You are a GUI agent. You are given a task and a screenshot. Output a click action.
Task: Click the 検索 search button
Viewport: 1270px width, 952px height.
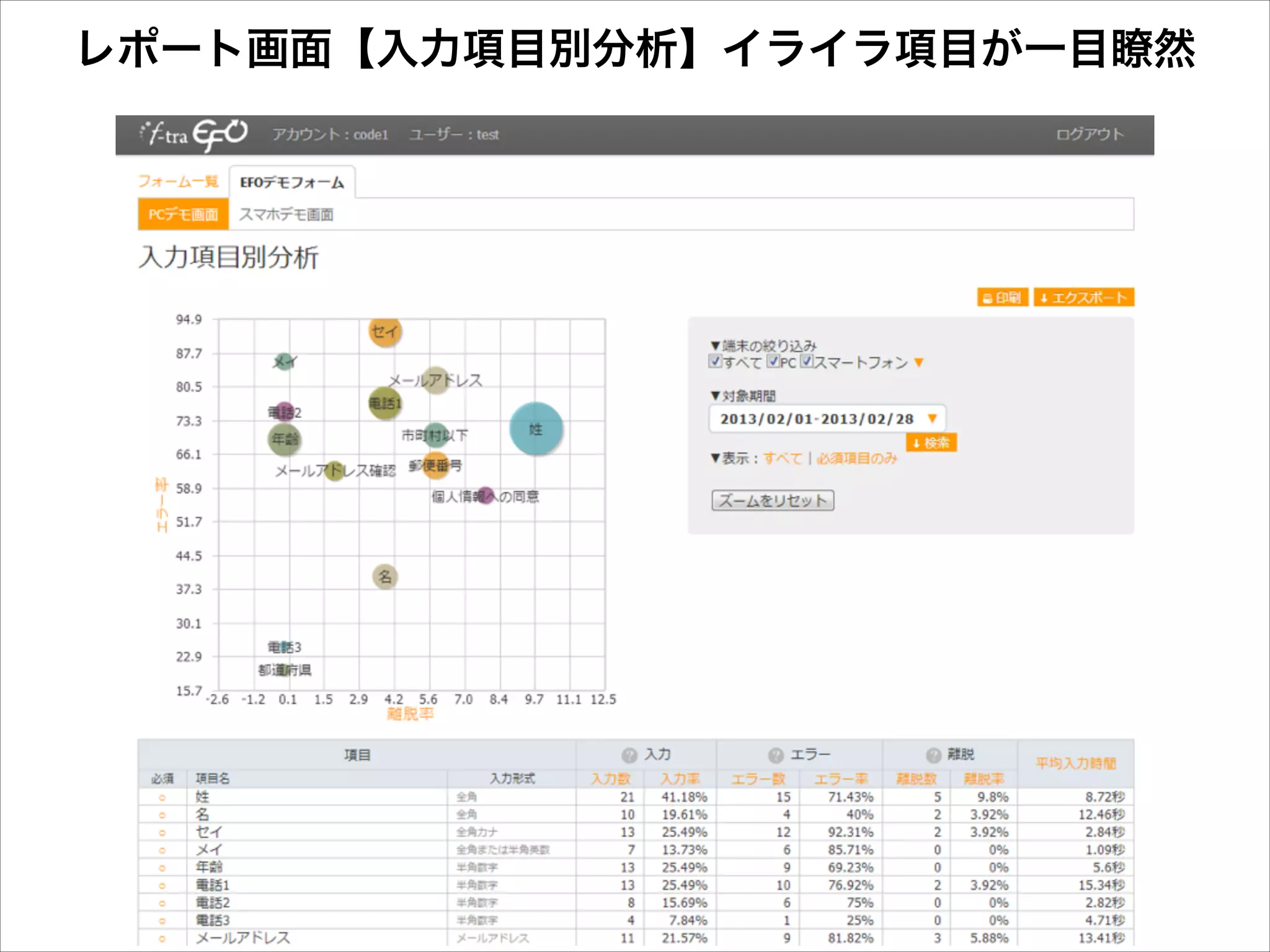(x=931, y=443)
